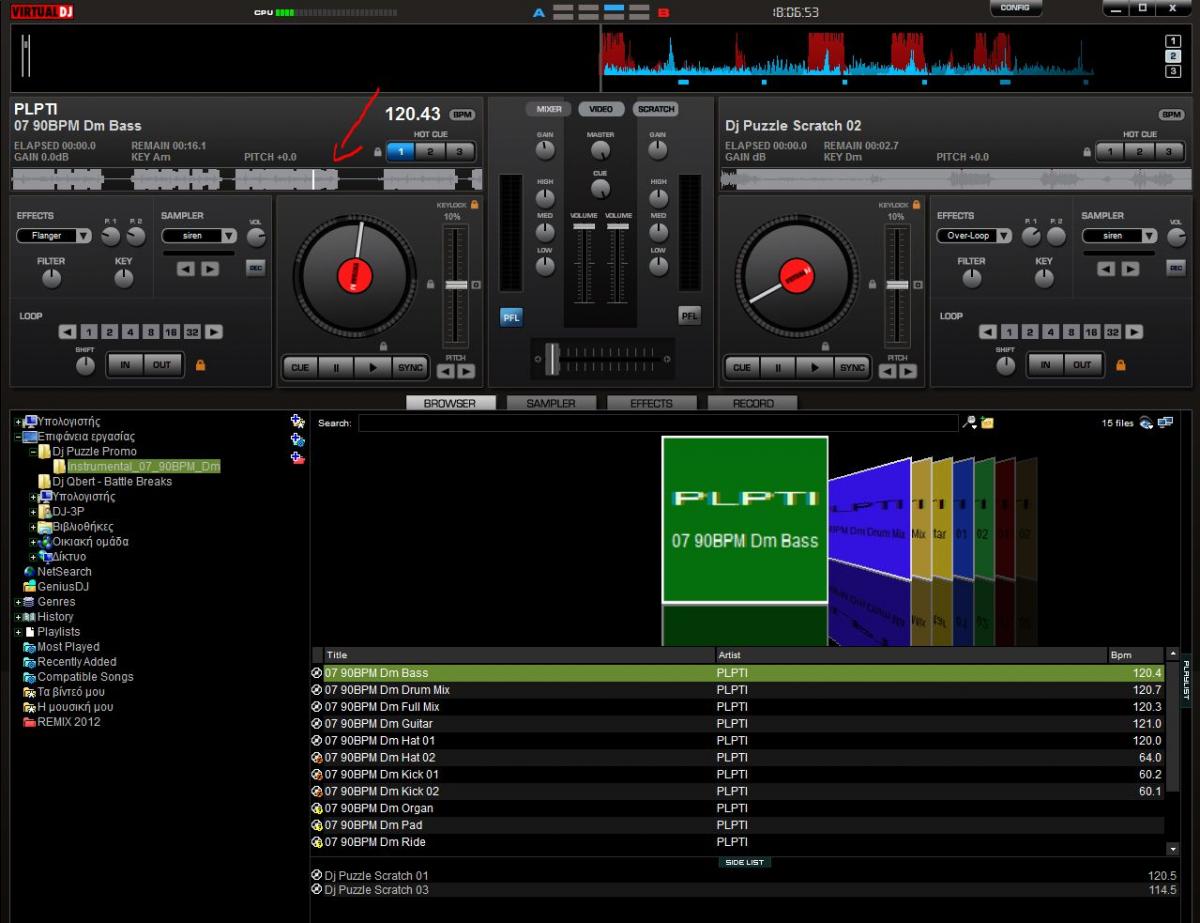Open the EFFECTS browser tab

tap(652, 403)
